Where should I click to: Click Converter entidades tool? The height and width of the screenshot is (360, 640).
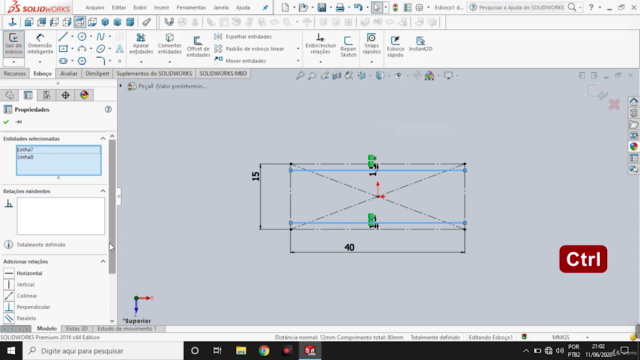(x=169, y=44)
